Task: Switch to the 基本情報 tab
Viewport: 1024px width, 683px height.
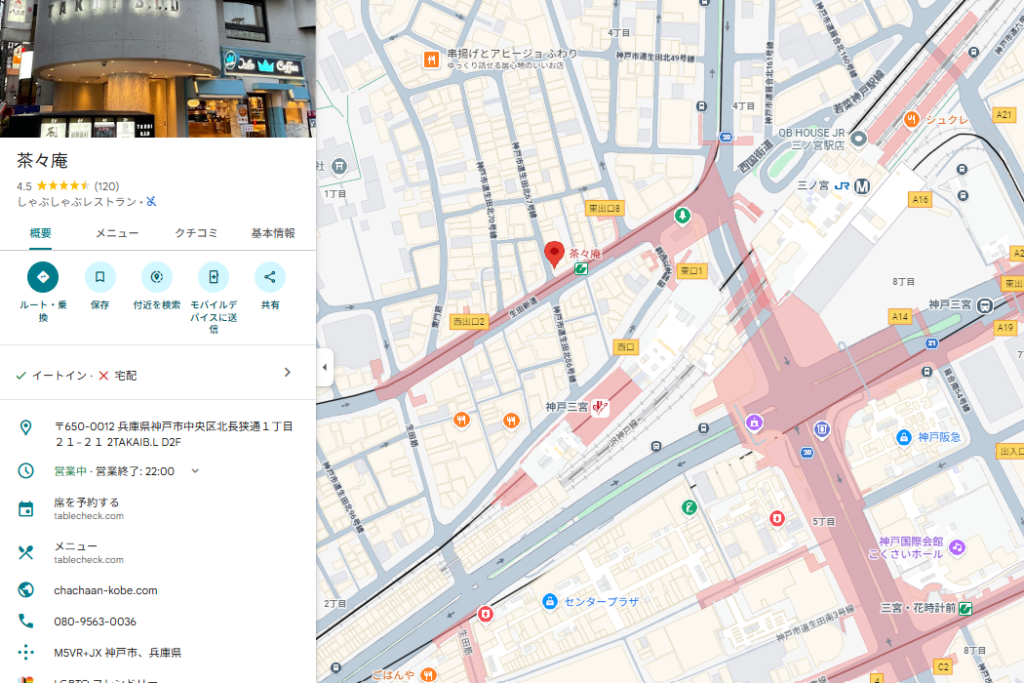Action: click(x=273, y=233)
